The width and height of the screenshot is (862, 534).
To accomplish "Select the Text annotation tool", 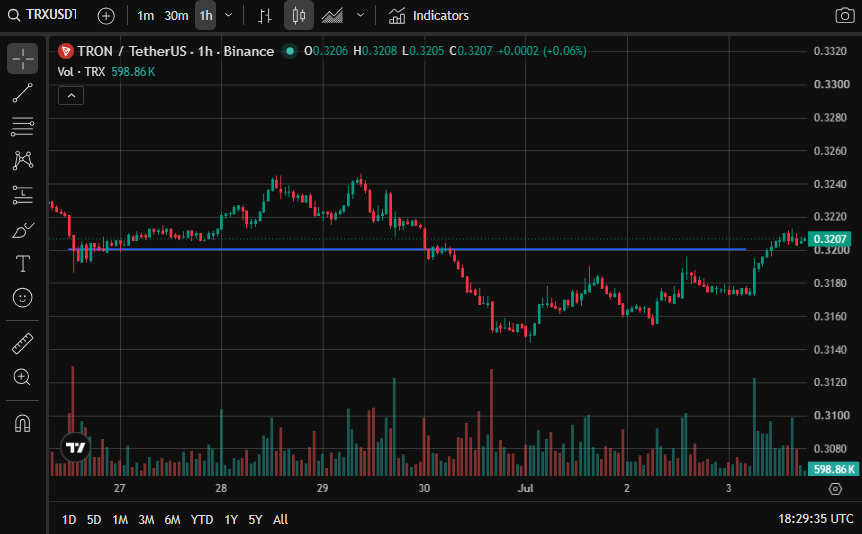I will pyautogui.click(x=23, y=264).
